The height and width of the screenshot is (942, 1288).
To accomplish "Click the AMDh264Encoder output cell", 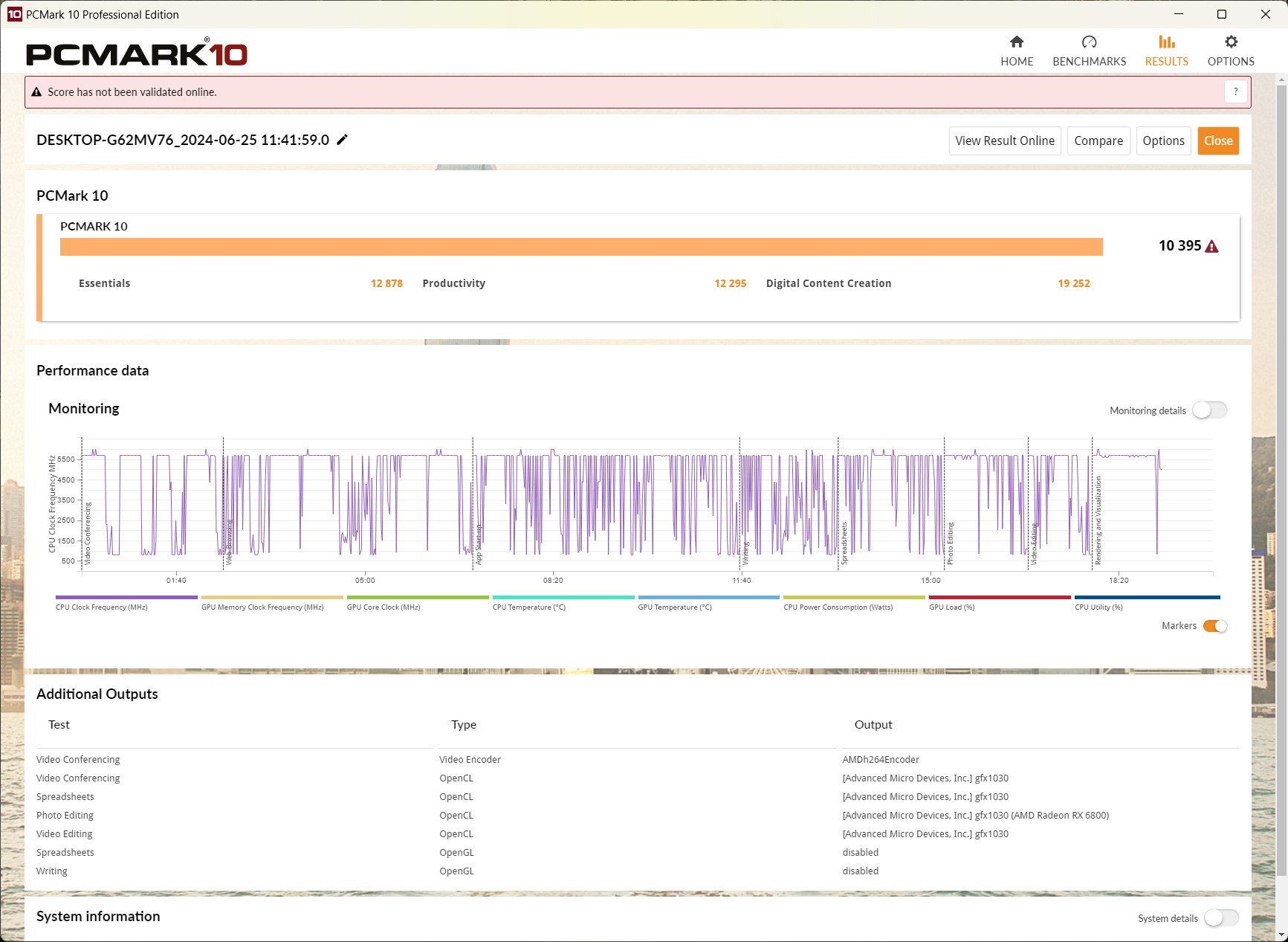I will [x=881, y=759].
